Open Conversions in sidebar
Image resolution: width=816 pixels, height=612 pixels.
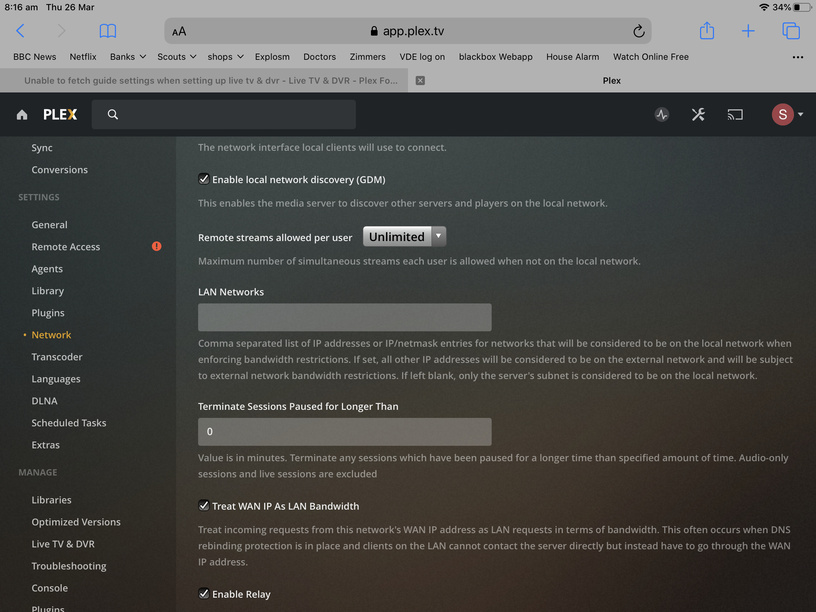click(x=59, y=170)
